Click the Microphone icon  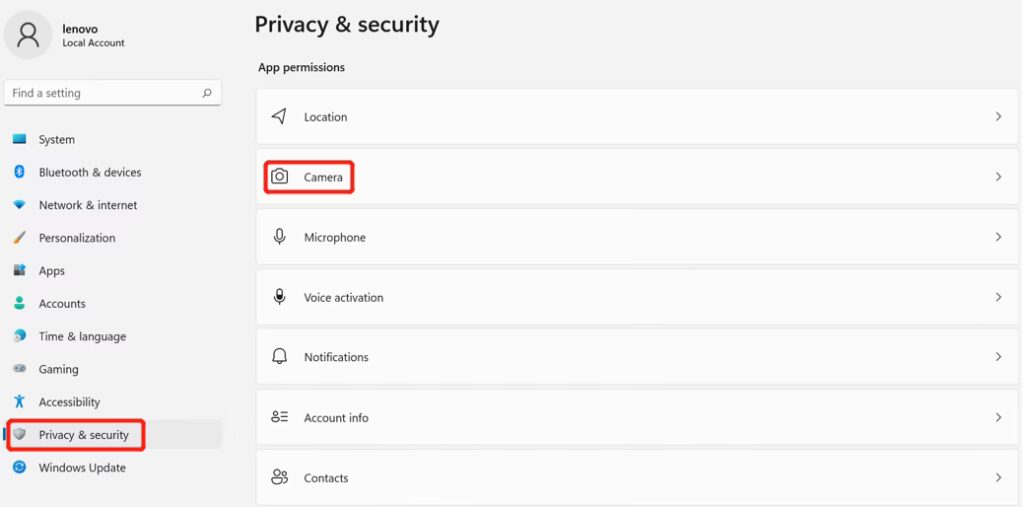(x=280, y=237)
